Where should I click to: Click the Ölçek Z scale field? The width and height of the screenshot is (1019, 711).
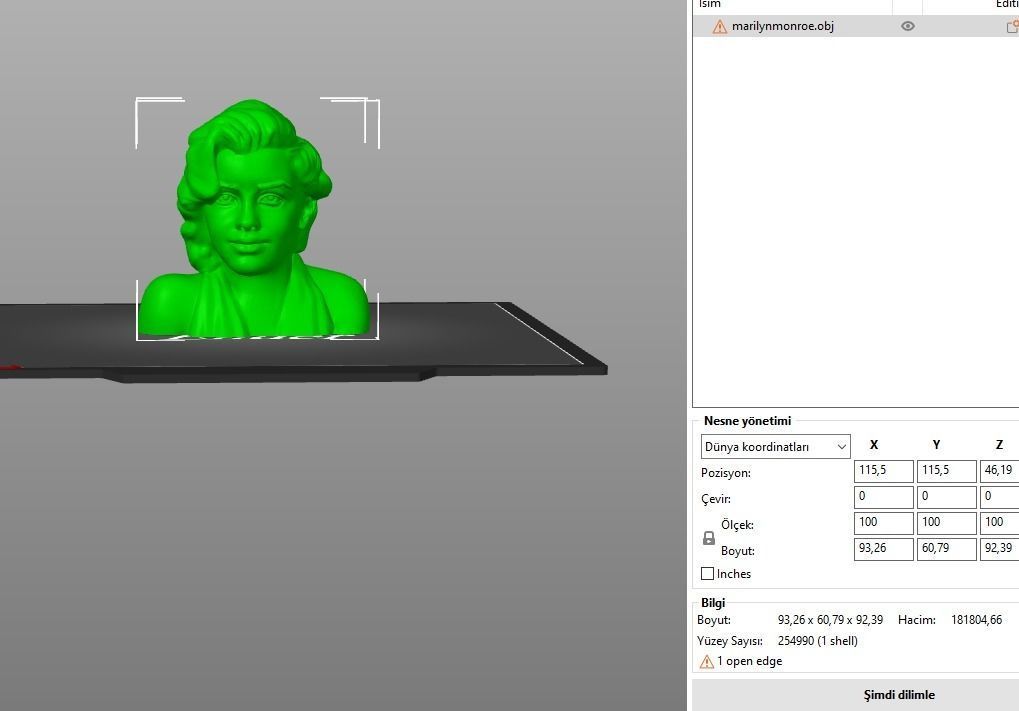1000,523
